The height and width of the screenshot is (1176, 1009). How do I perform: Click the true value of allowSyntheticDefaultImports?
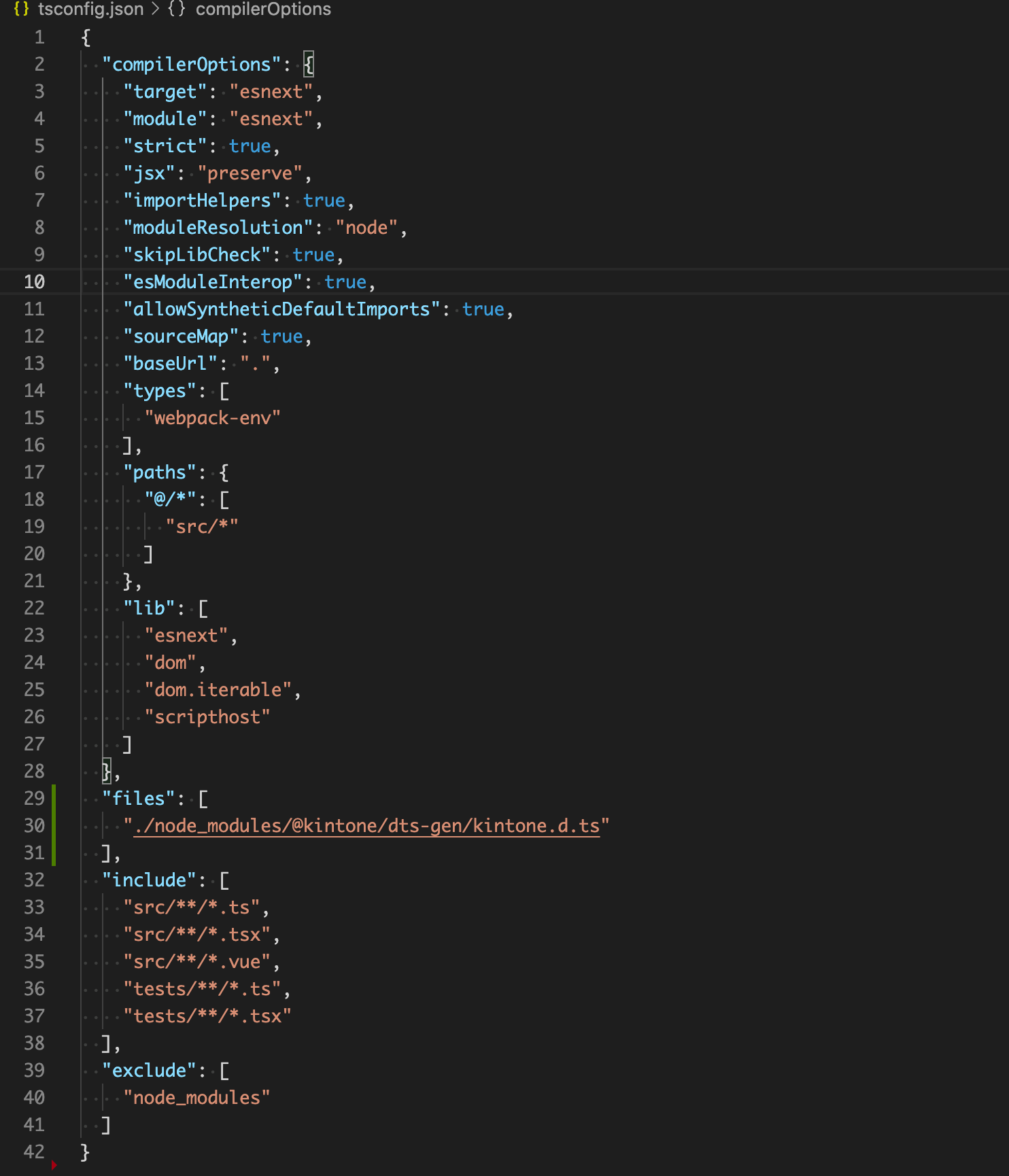pos(483,309)
